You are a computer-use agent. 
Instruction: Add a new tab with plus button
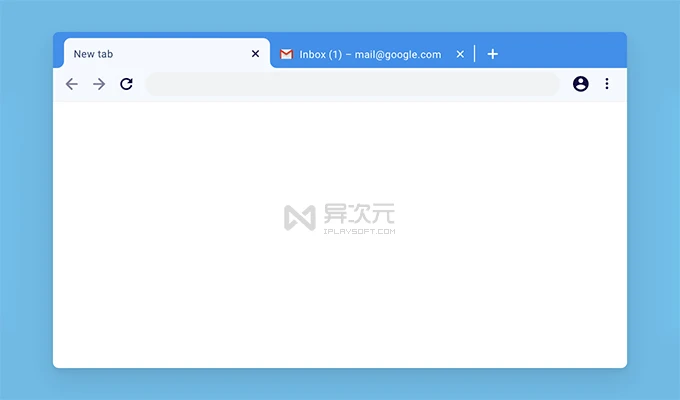(x=492, y=54)
